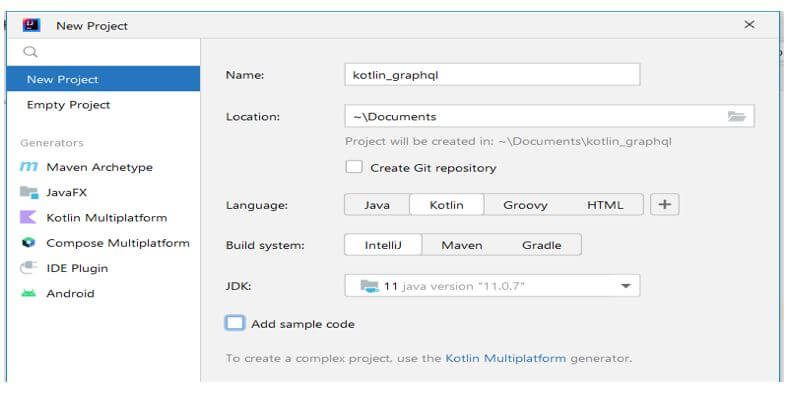Select Empty Project in the sidebar
This screenshot has width=802, height=395.
pyautogui.click(x=103, y=104)
